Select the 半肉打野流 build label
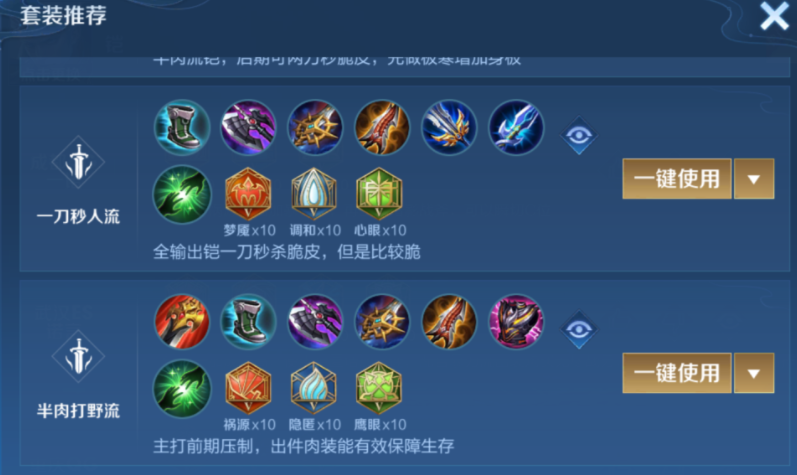 tap(78, 411)
